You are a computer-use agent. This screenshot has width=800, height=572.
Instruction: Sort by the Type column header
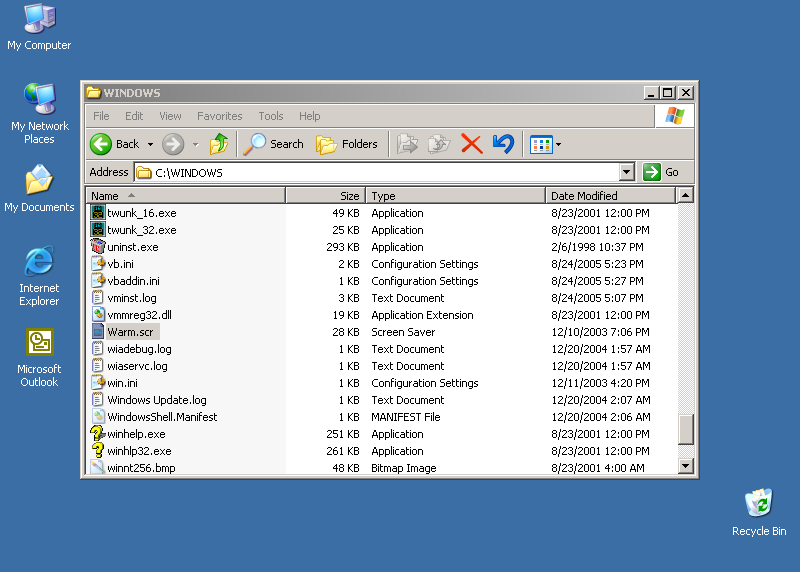tap(456, 196)
